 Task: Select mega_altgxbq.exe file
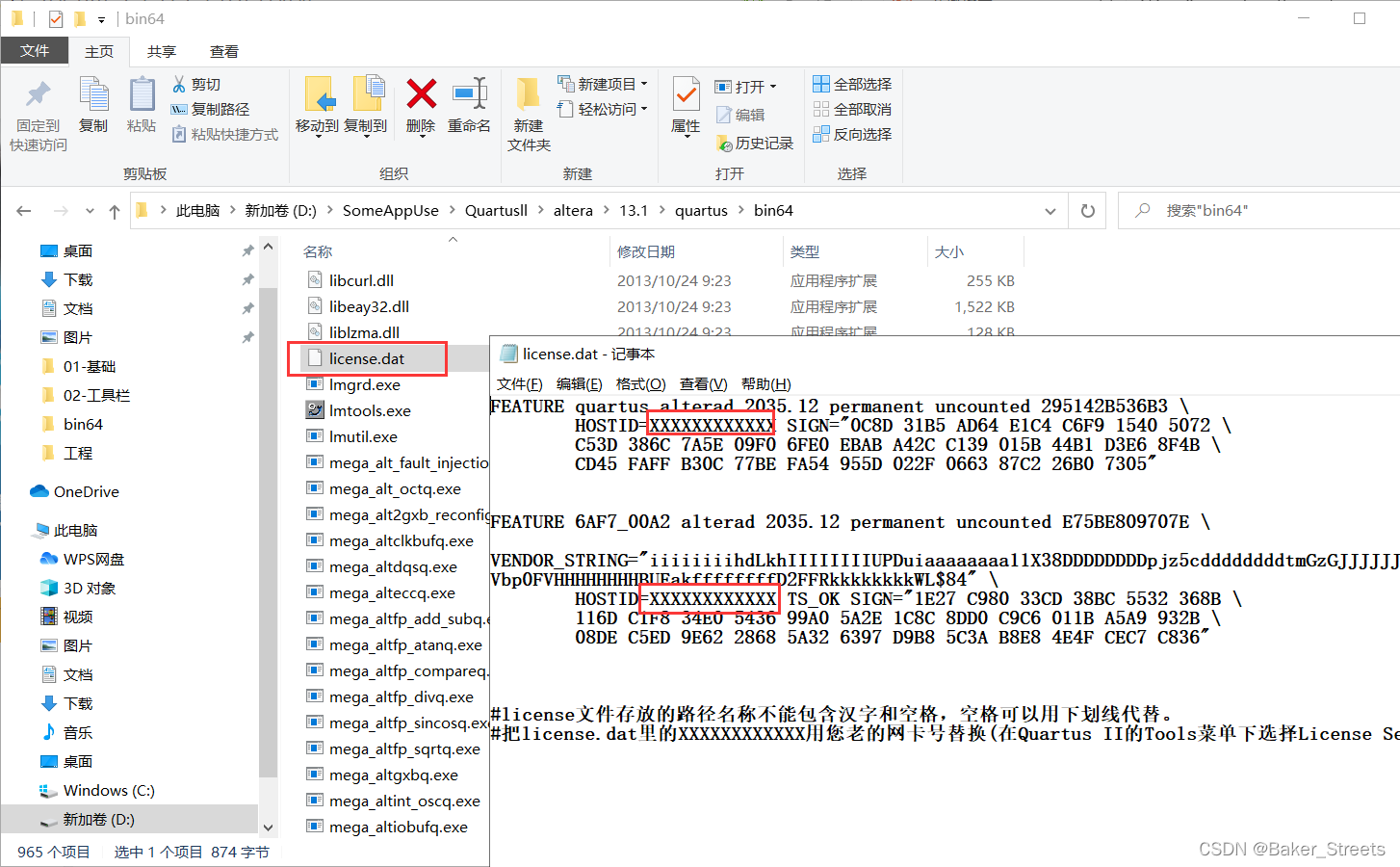tap(394, 775)
